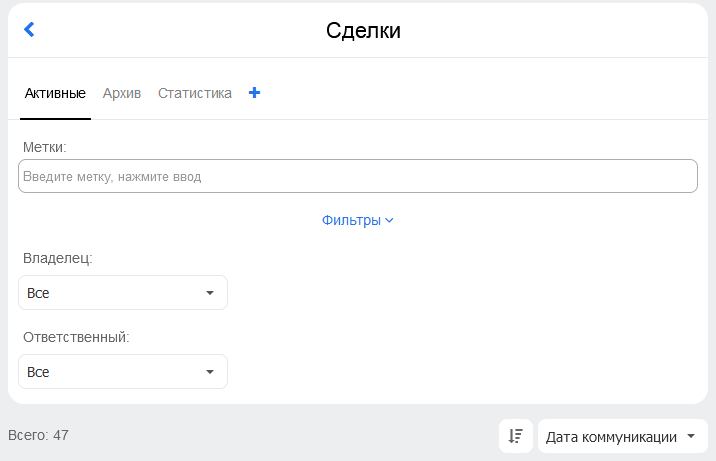Open the Владелец dropdown showing Все
Screen dimensions: 716x461
pos(123,293)
